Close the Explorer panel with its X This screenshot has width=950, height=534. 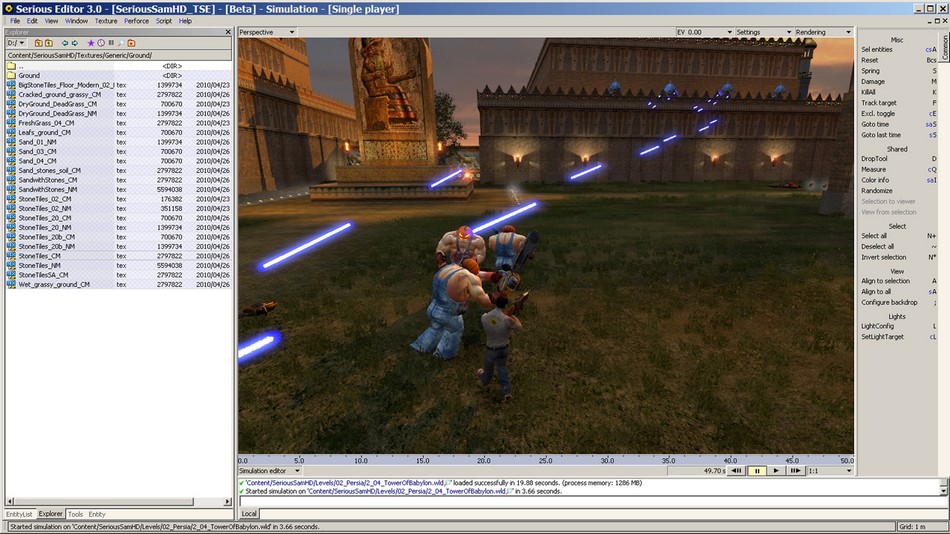(228, 32)
